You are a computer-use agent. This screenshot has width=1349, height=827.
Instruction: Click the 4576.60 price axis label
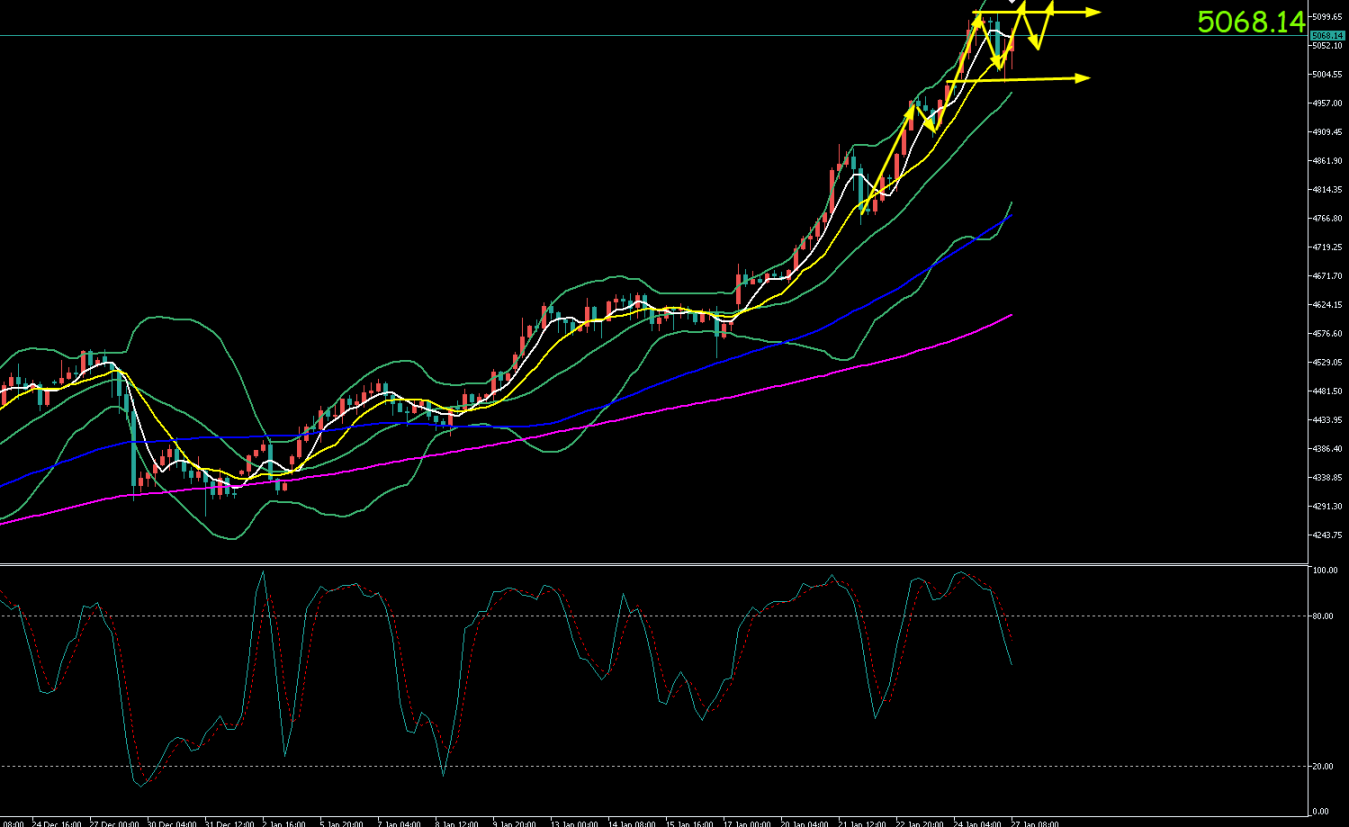pos(1327,334)
